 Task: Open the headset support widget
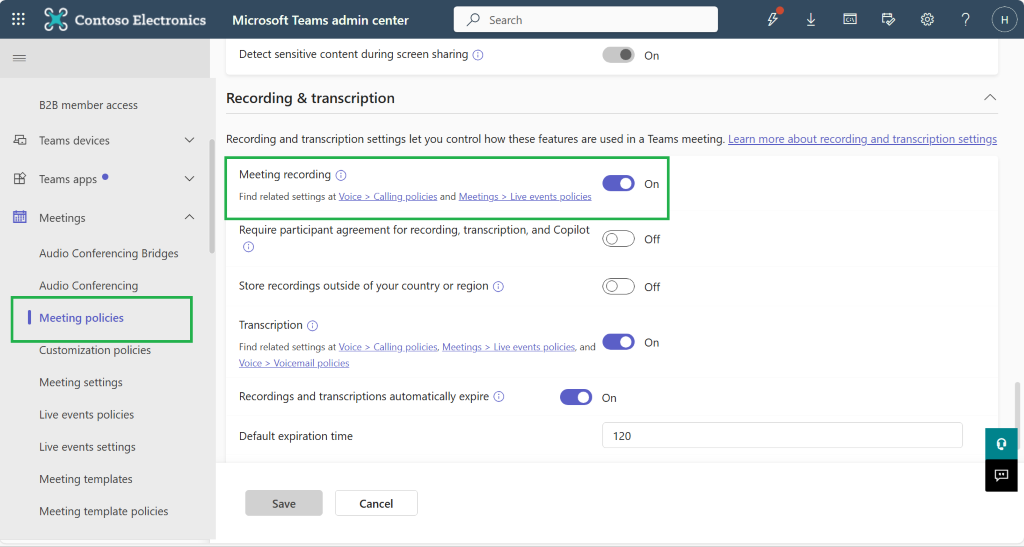pyautogui.click(x=1001, y=444)
